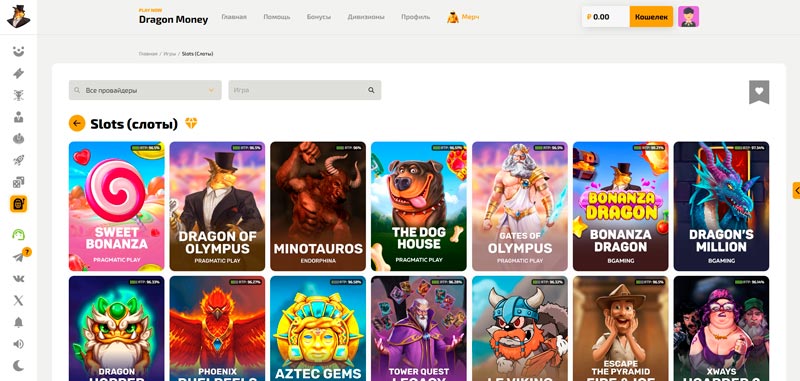
Task: Select the lightning bolt sidebar icon
Action: click(18, 73)
